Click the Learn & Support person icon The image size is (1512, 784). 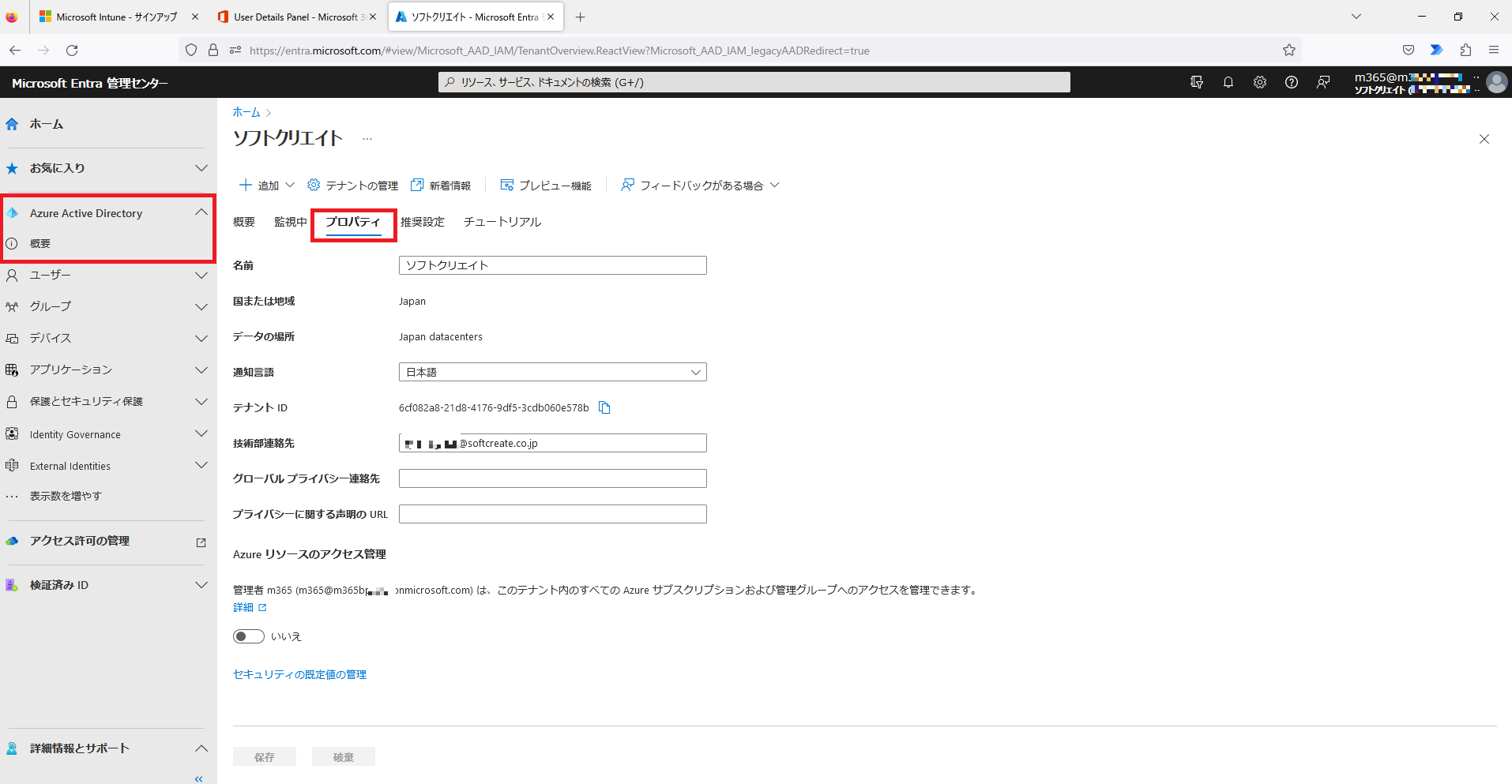pos(12,748)
